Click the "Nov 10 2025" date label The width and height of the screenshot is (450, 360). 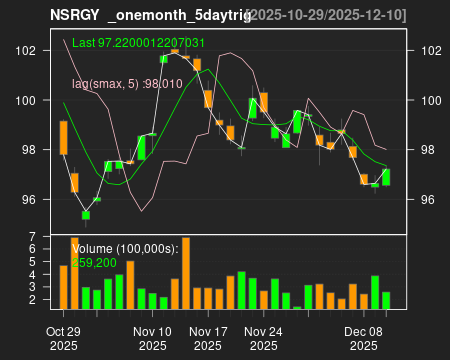coord(152,339)
